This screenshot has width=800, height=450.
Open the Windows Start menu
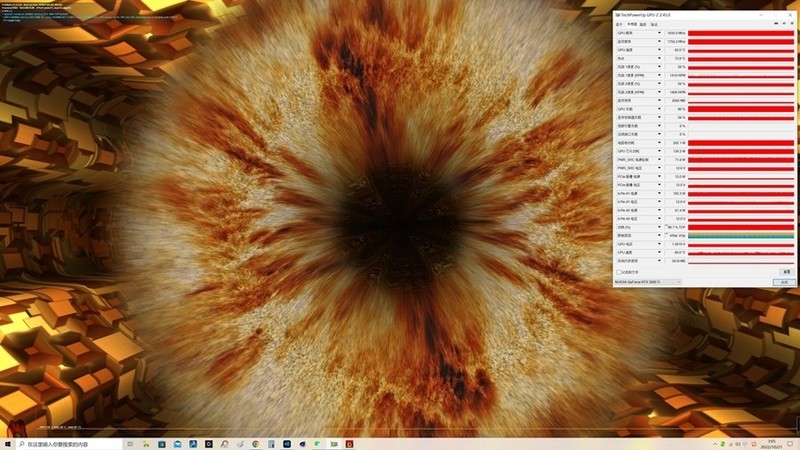tap(8, 444)
